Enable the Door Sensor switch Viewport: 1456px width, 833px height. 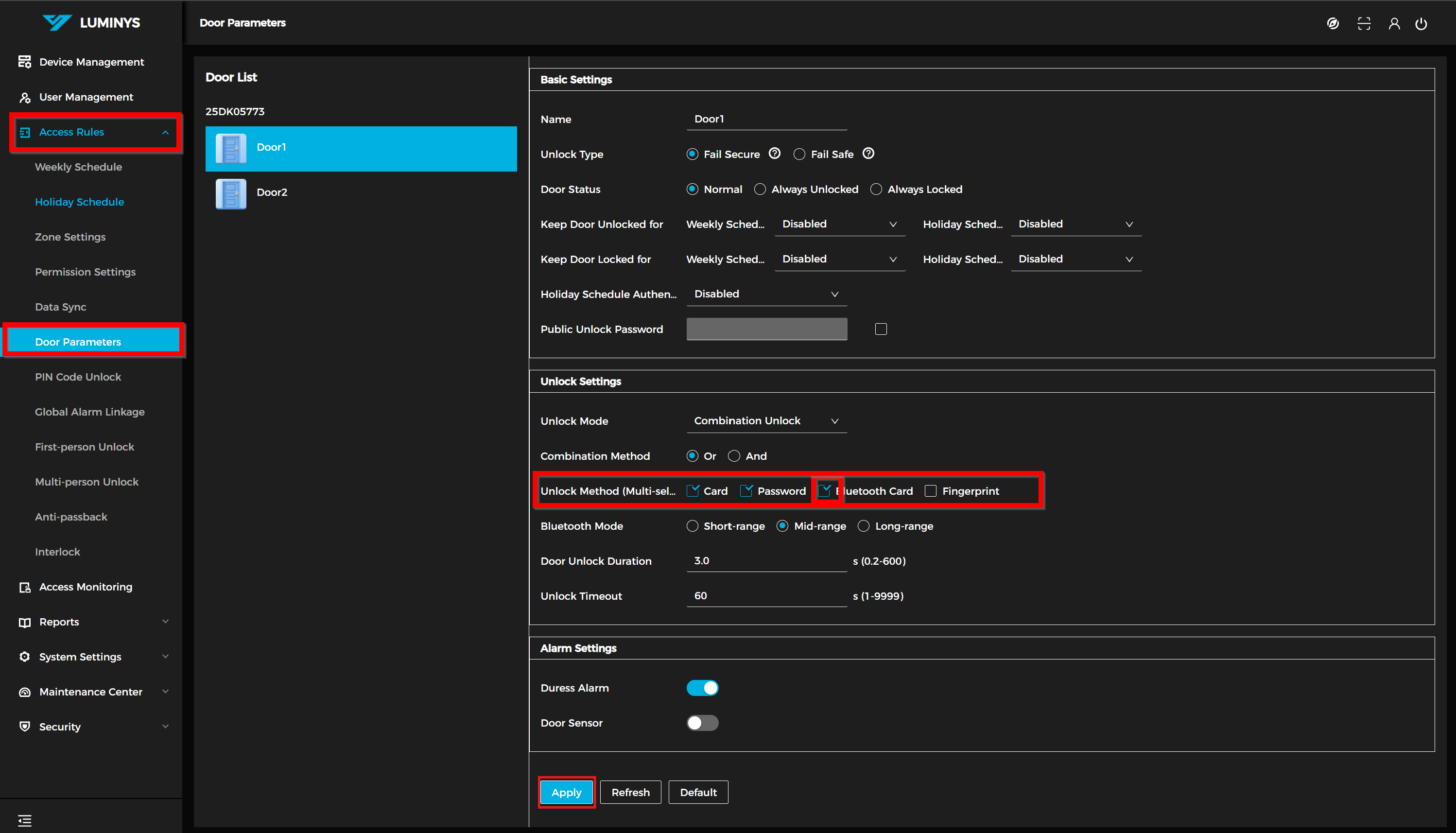[702, 723]
